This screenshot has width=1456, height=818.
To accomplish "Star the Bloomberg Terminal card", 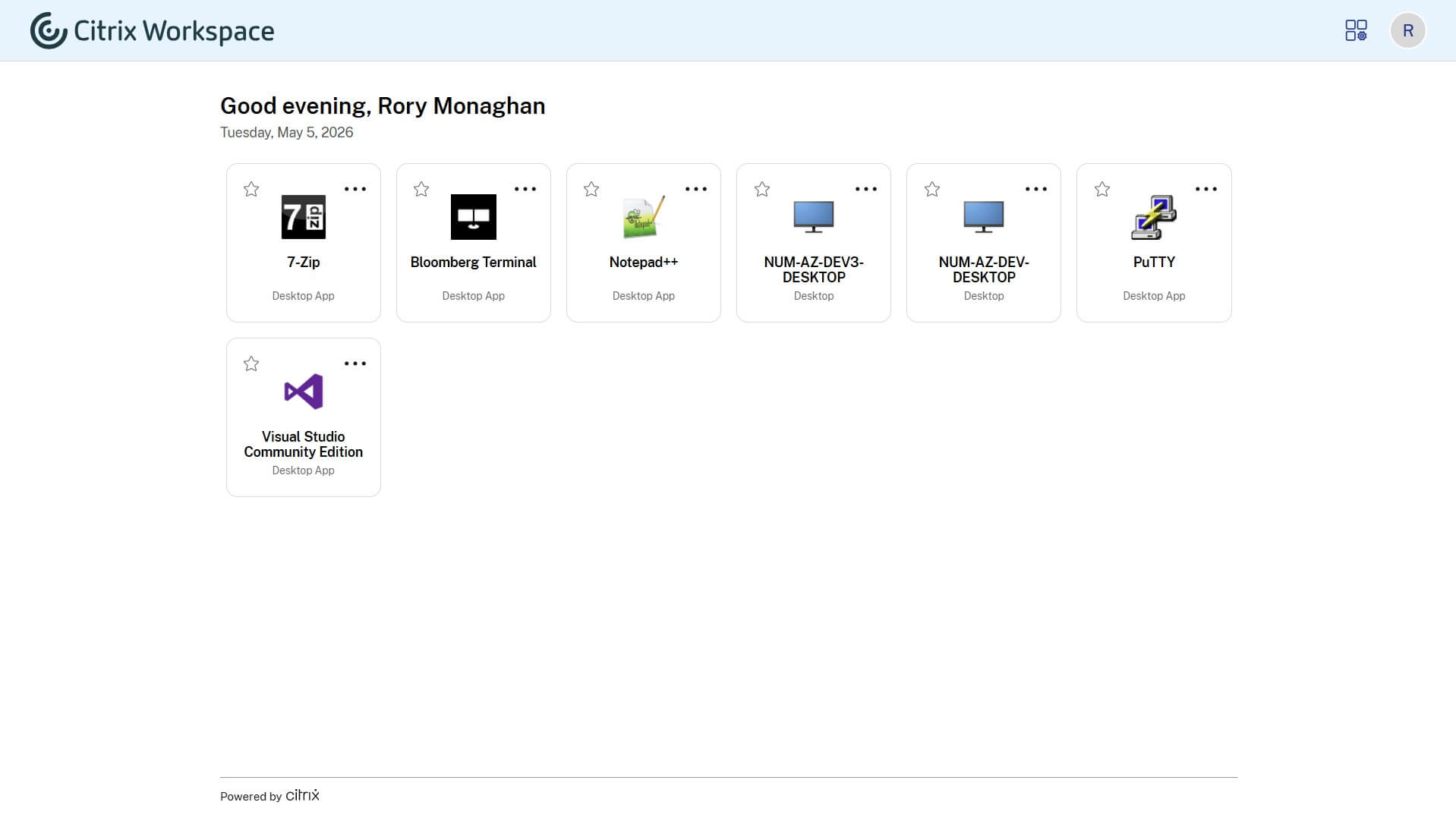I will pos(421,189).
